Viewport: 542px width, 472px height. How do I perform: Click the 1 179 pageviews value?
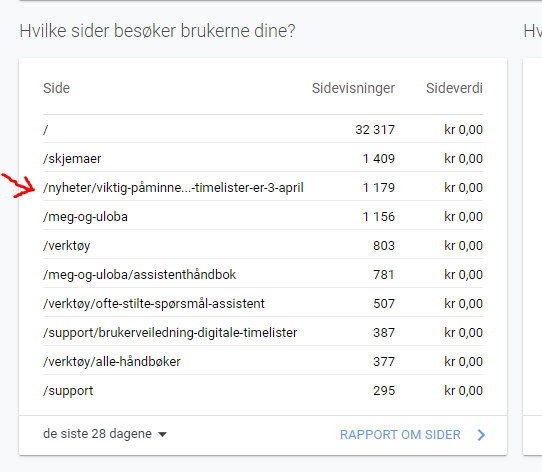pos(379,188)
